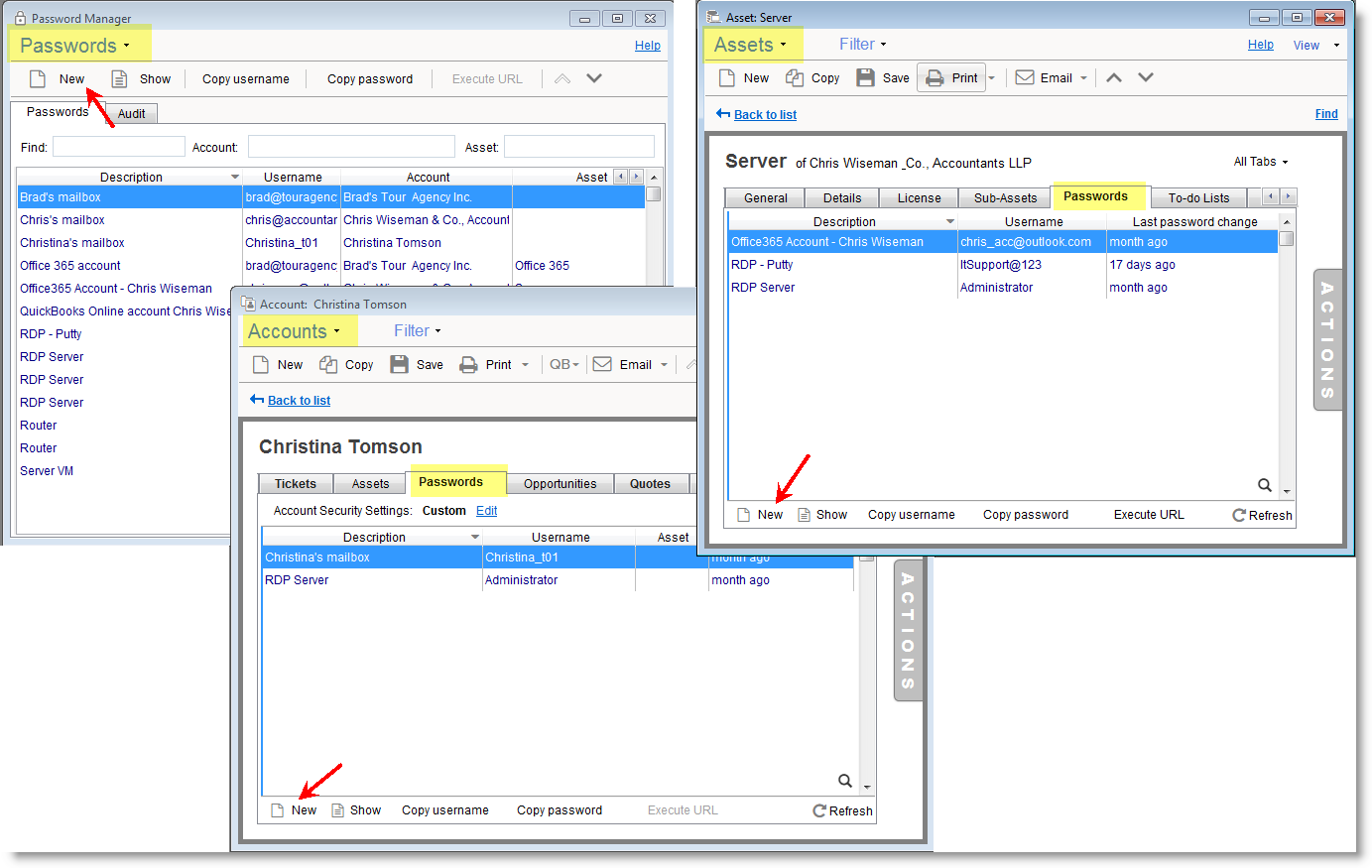
Task: Select the Opportunities tab for Christina Tomson
Action: [x=560, y=484]
